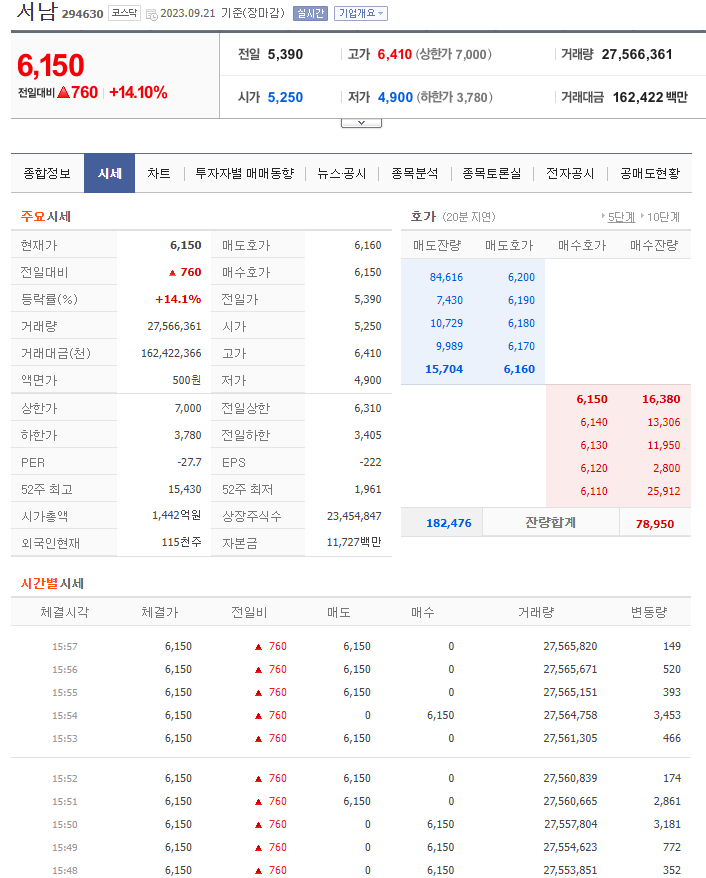This screenshot has height=878, width=706.
Task: Click the bid price 6,130
Action: 594,445
